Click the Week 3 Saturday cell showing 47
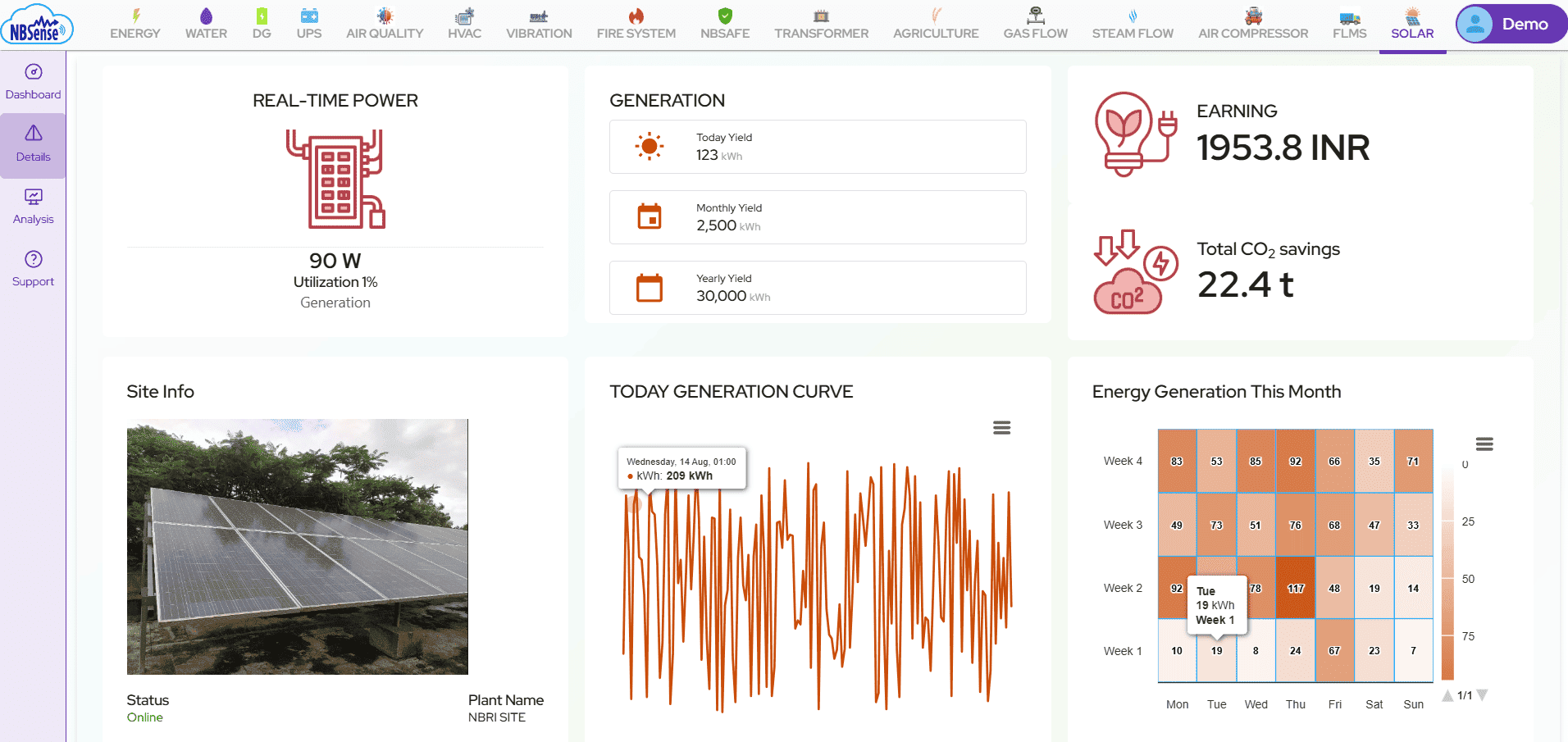 click(x=1374, y=525)
